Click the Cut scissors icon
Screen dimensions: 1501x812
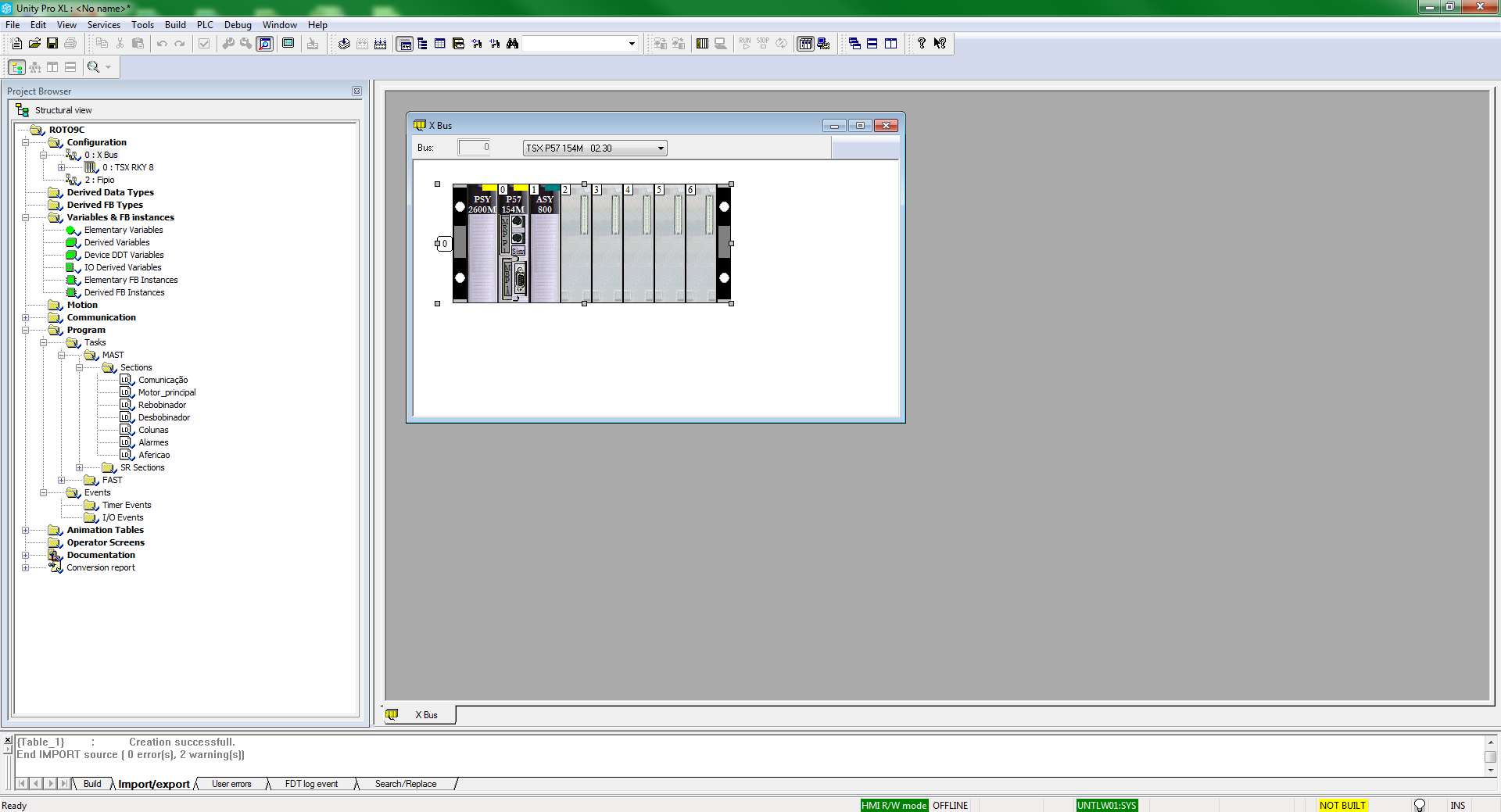[120, 44]
